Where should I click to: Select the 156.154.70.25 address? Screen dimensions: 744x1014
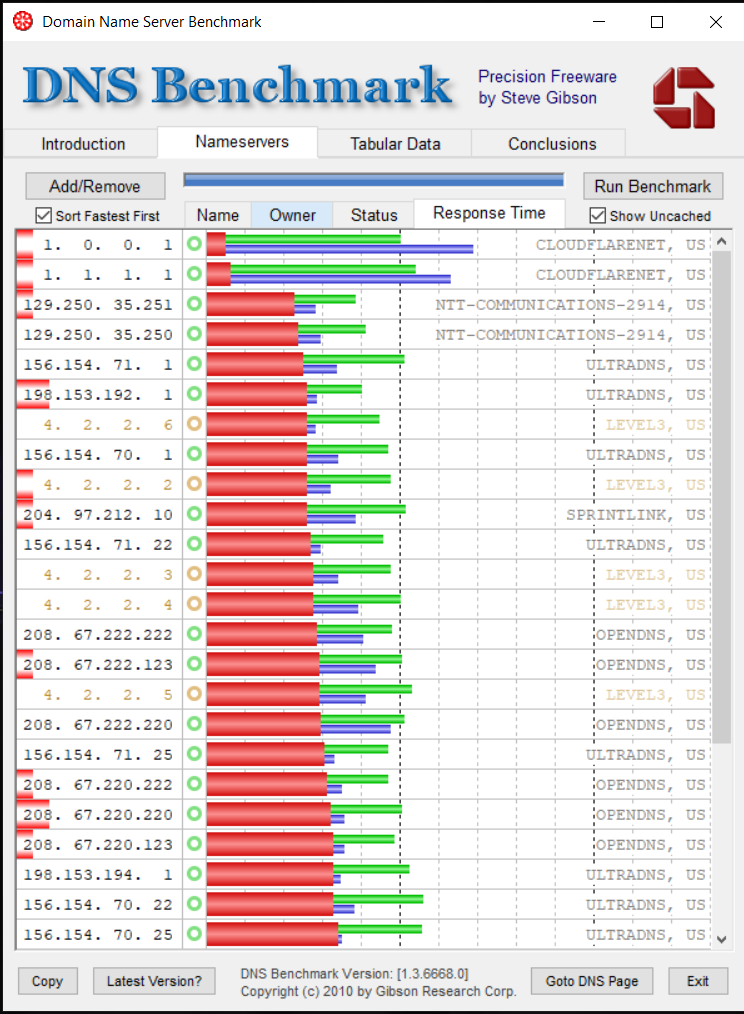point(98,934)
